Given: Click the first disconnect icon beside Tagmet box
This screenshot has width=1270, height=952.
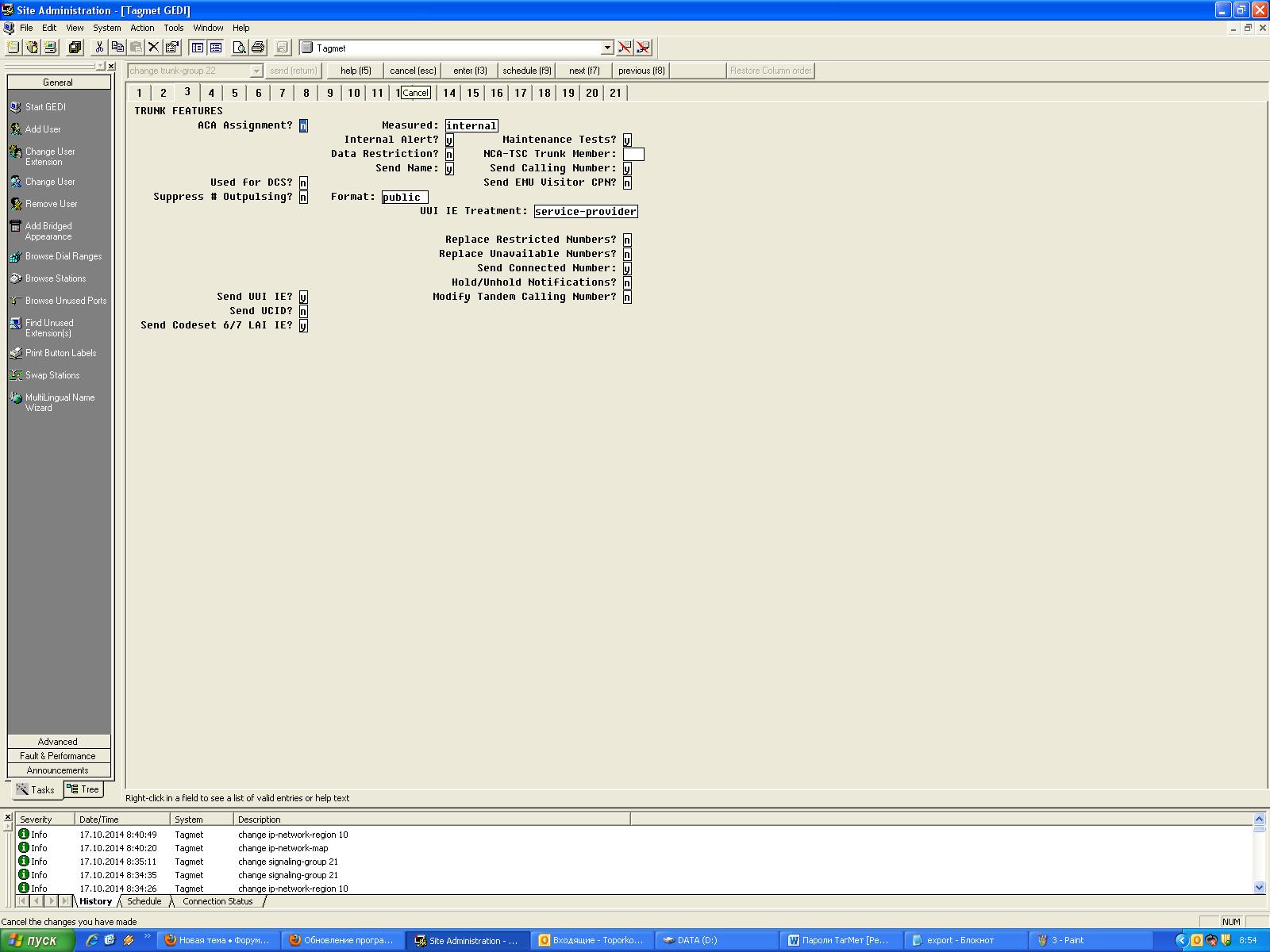Looking at the screenshot, I should [x=625, y=48].
